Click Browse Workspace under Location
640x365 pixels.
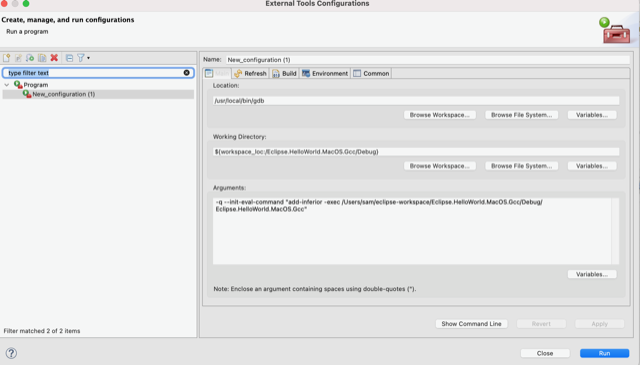coord(440,115)
